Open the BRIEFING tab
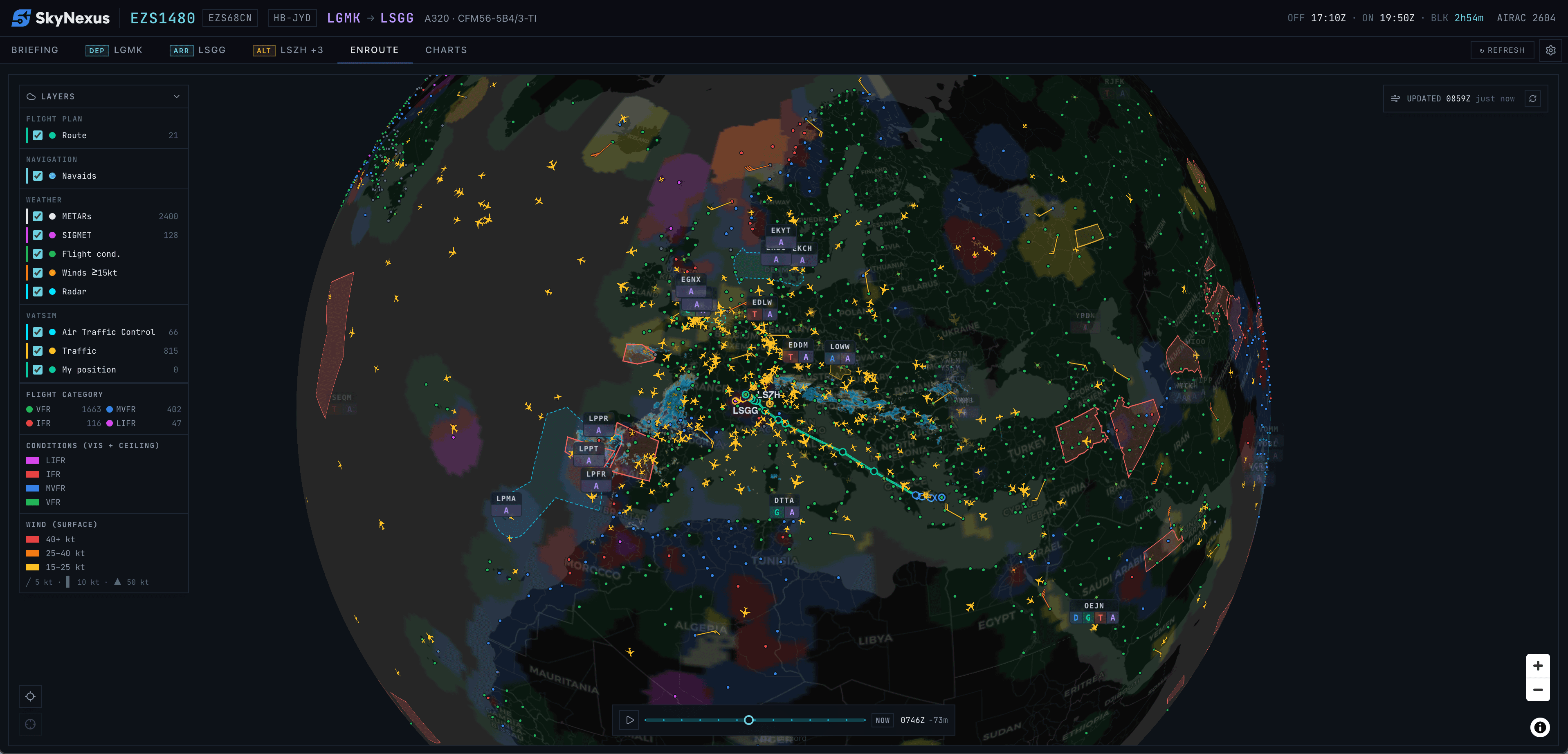 pyautogui.click(x=35, y=50)
